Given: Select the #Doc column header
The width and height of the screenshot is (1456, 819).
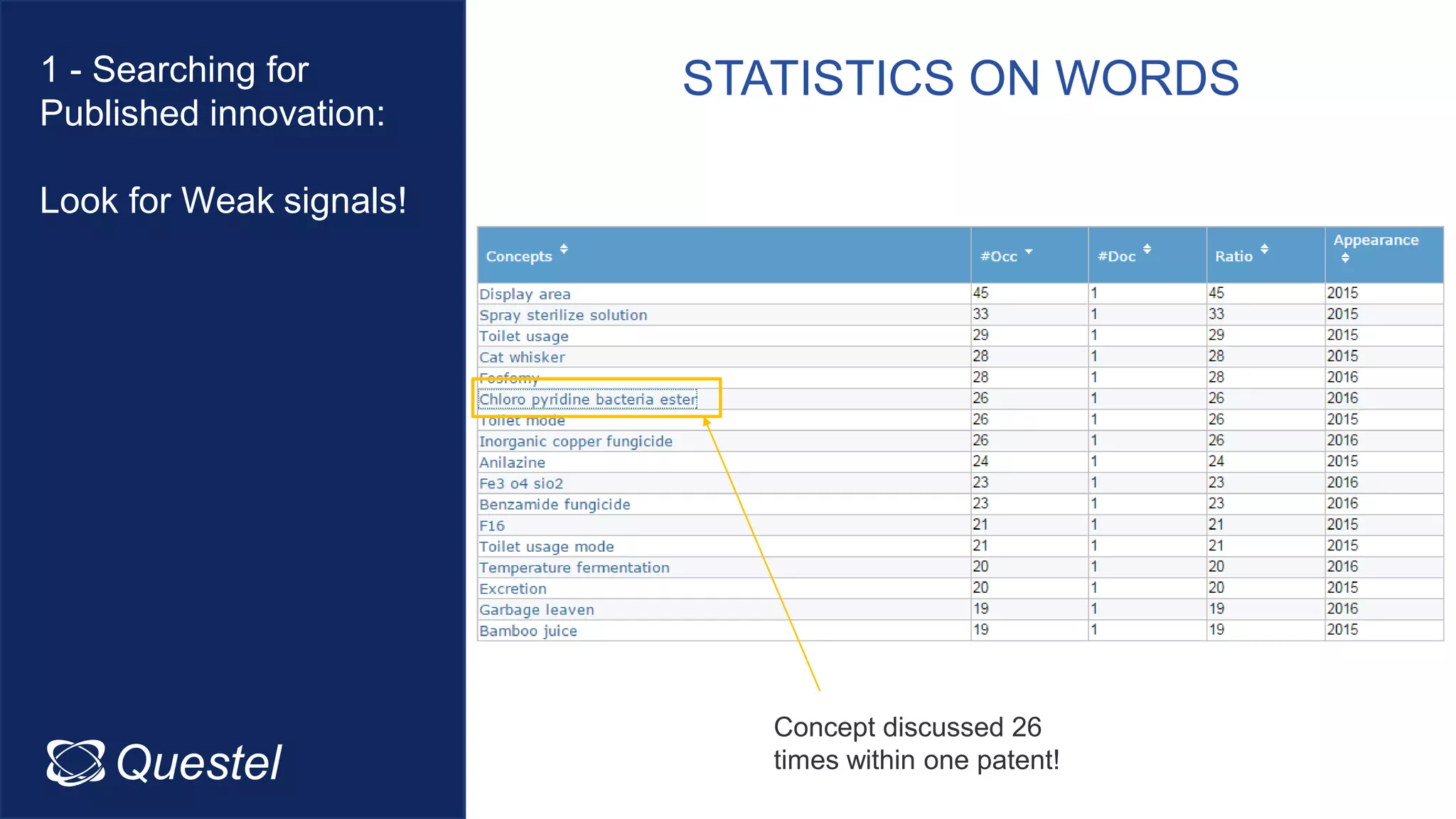Looking at the screenshot, I should pos(1147,255).
